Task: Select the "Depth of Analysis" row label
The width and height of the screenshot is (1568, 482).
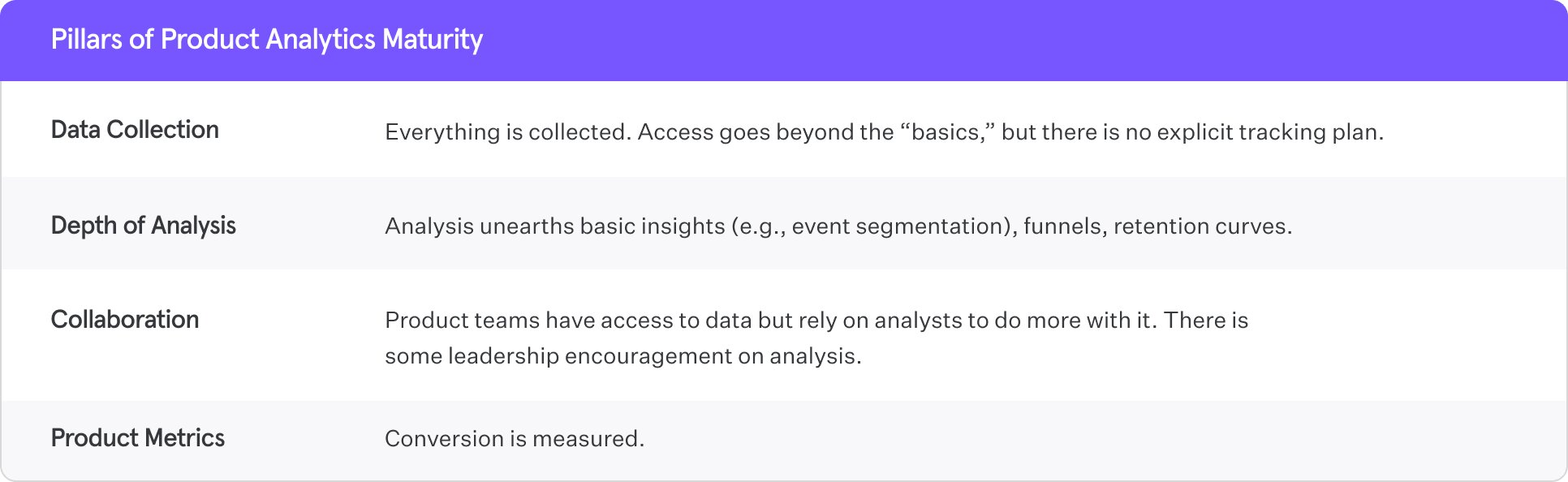Action: pos(143,226)
